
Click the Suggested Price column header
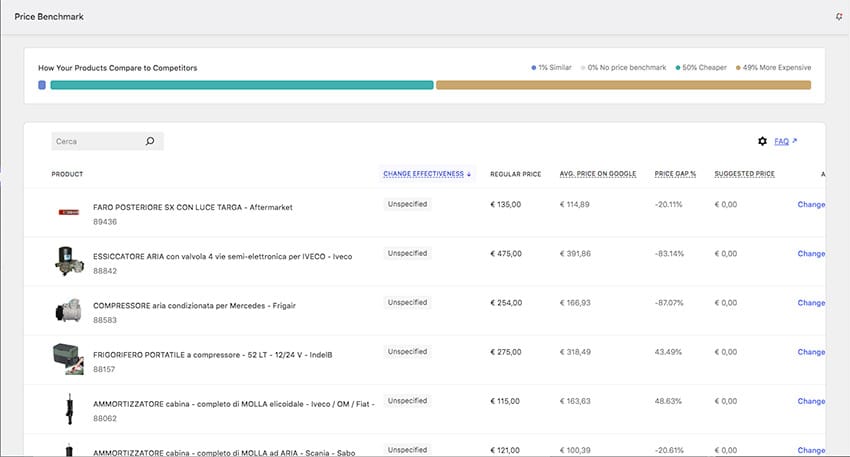(x=744, y=174)
